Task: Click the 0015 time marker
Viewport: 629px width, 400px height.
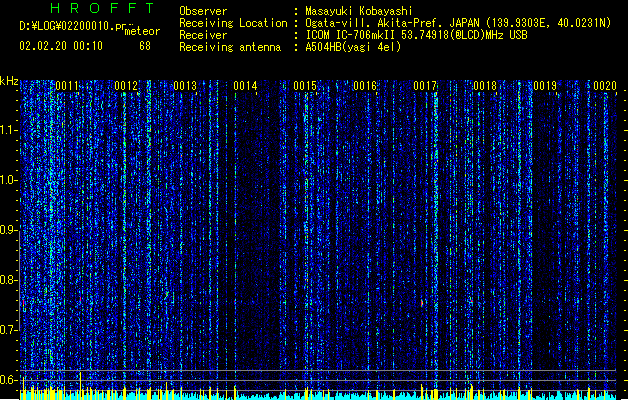Action: (305, 86)
